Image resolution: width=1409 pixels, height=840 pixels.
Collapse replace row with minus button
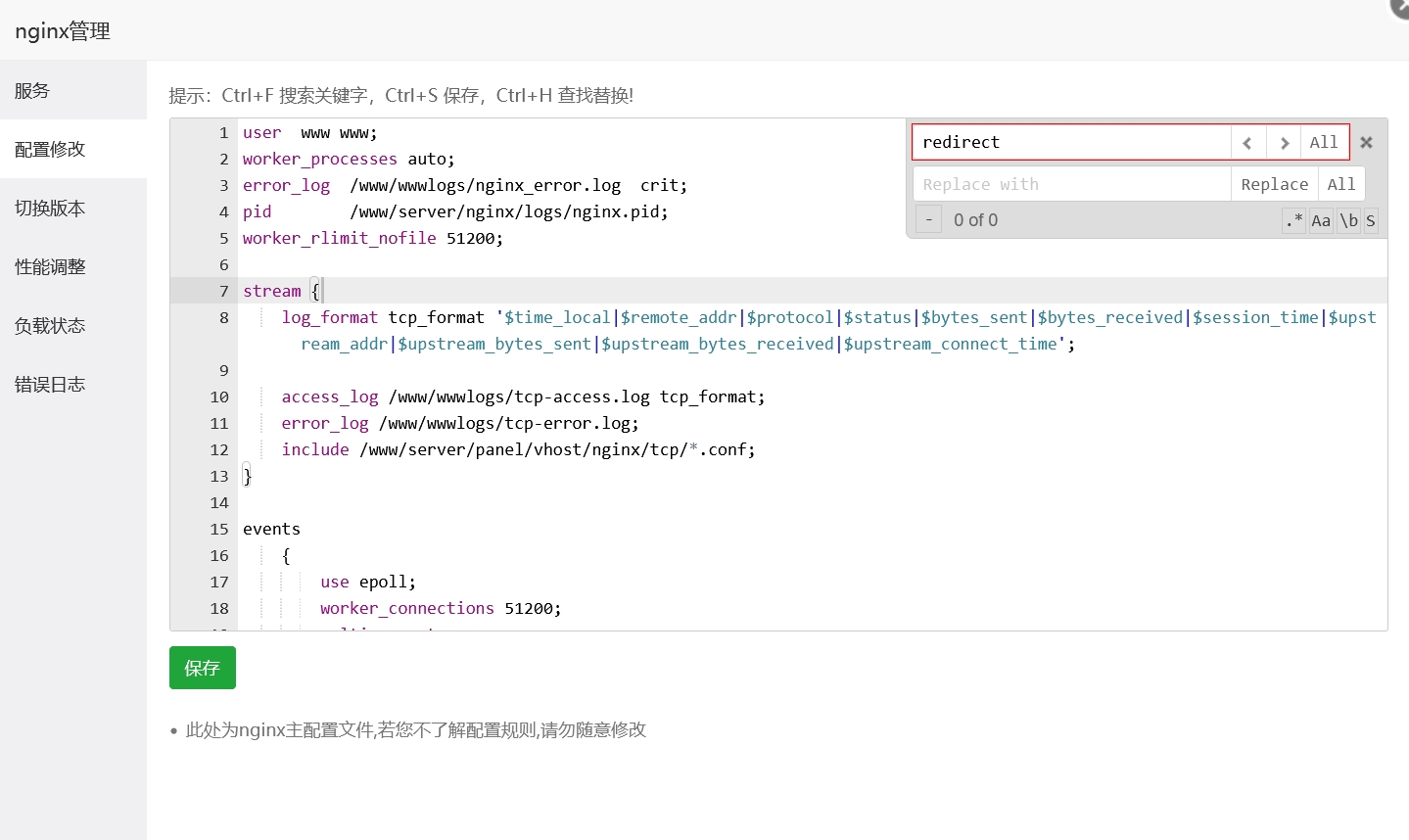click(928, 220)
